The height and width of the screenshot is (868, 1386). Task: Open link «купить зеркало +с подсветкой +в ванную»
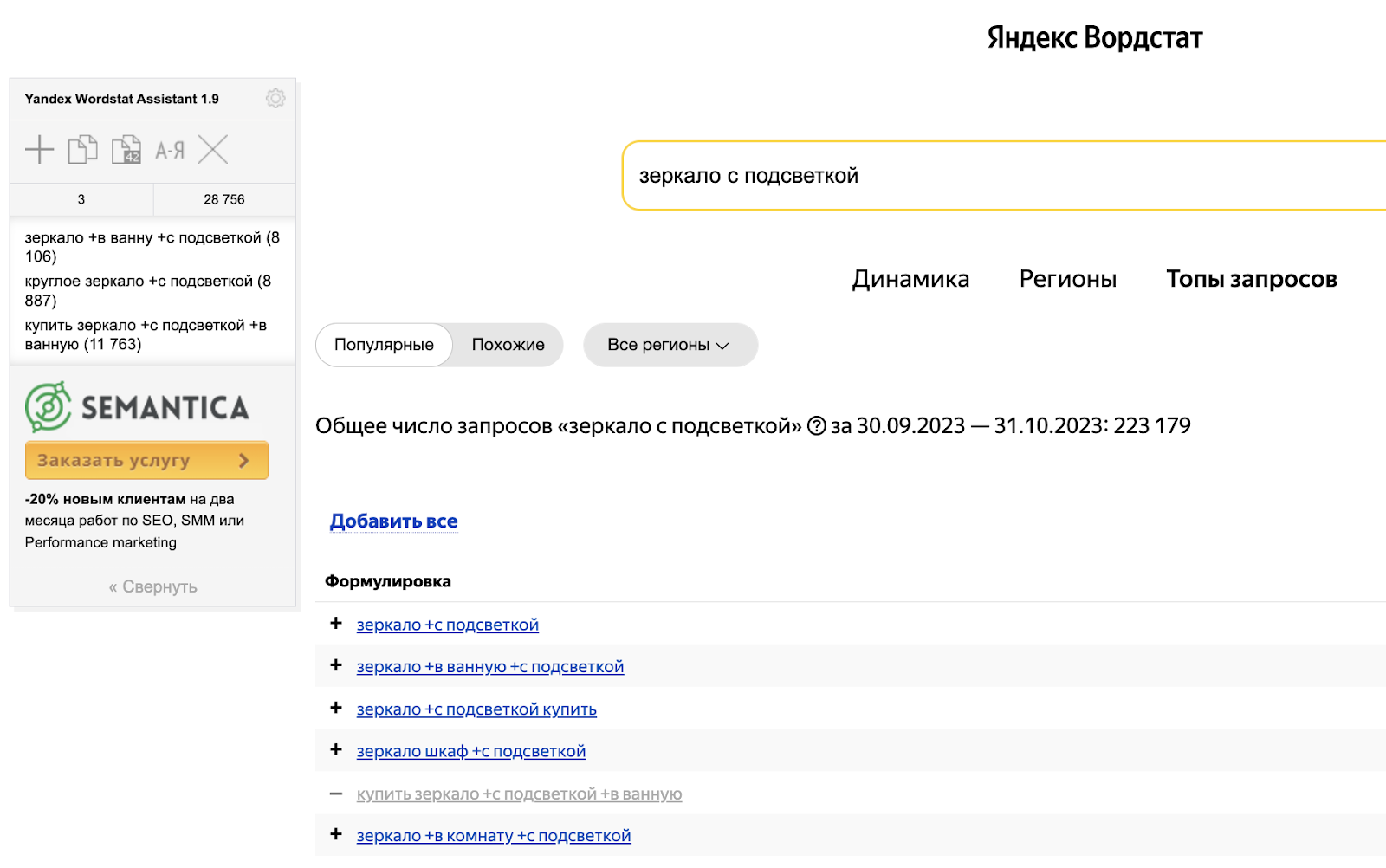tap(519, 794)
